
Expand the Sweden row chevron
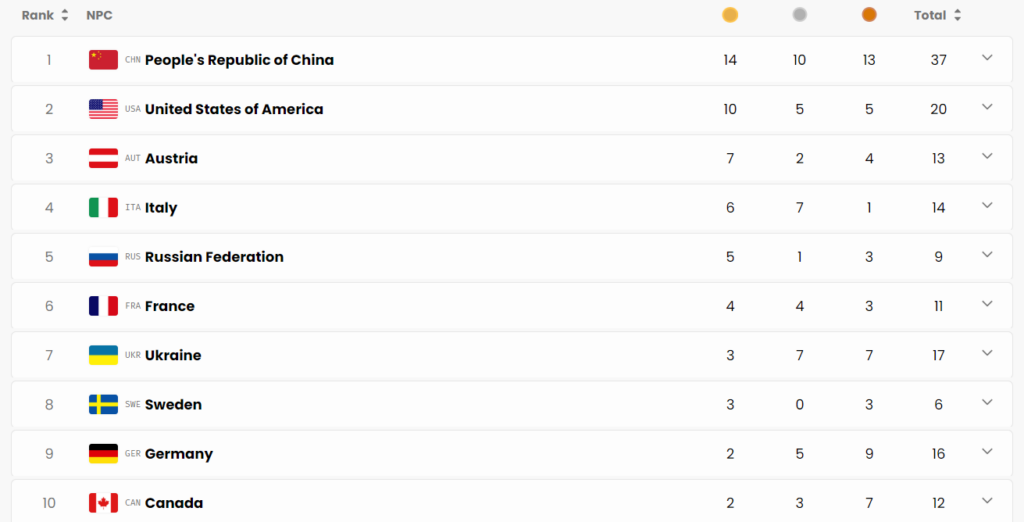click(987, 403)
